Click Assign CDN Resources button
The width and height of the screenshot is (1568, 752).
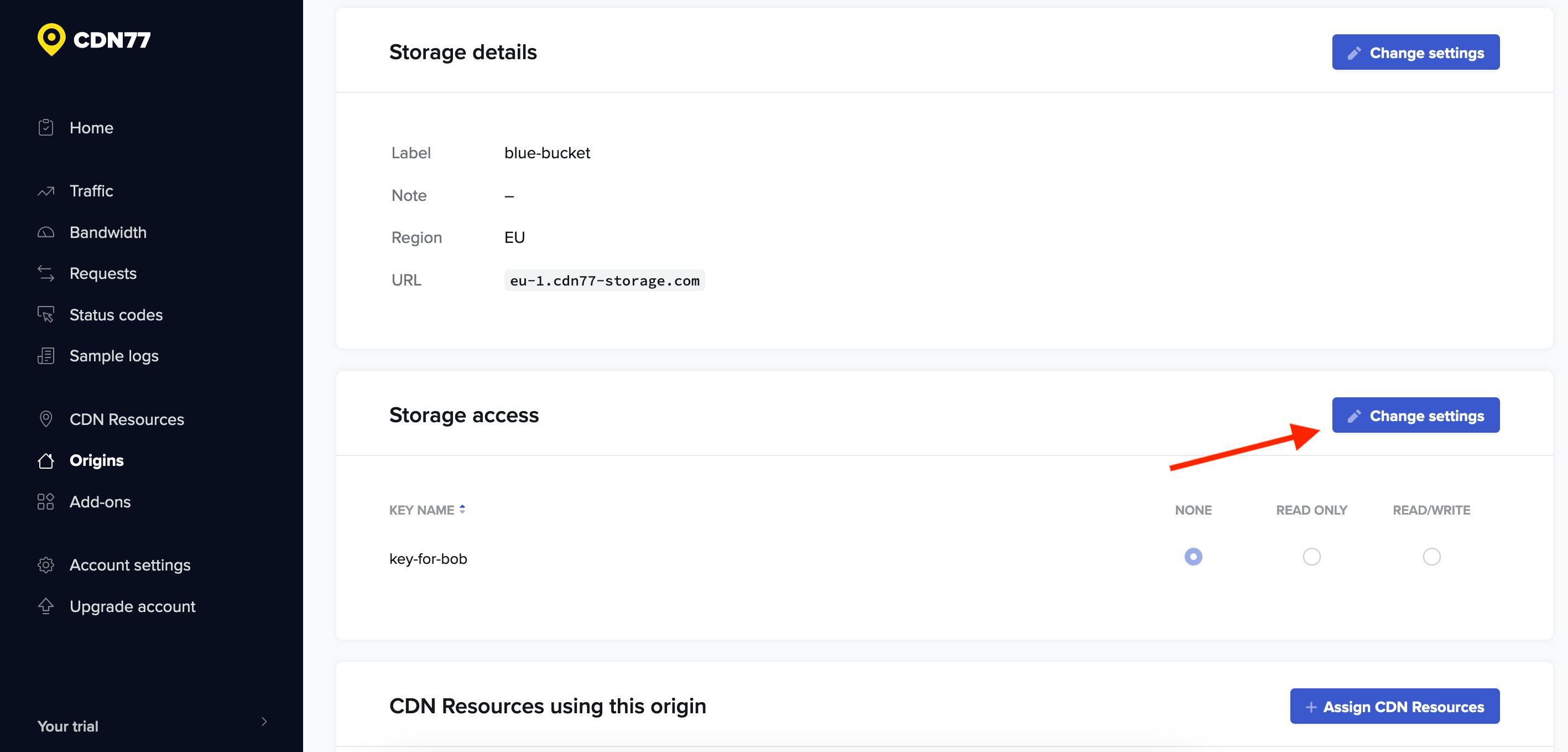(1394, 706)
